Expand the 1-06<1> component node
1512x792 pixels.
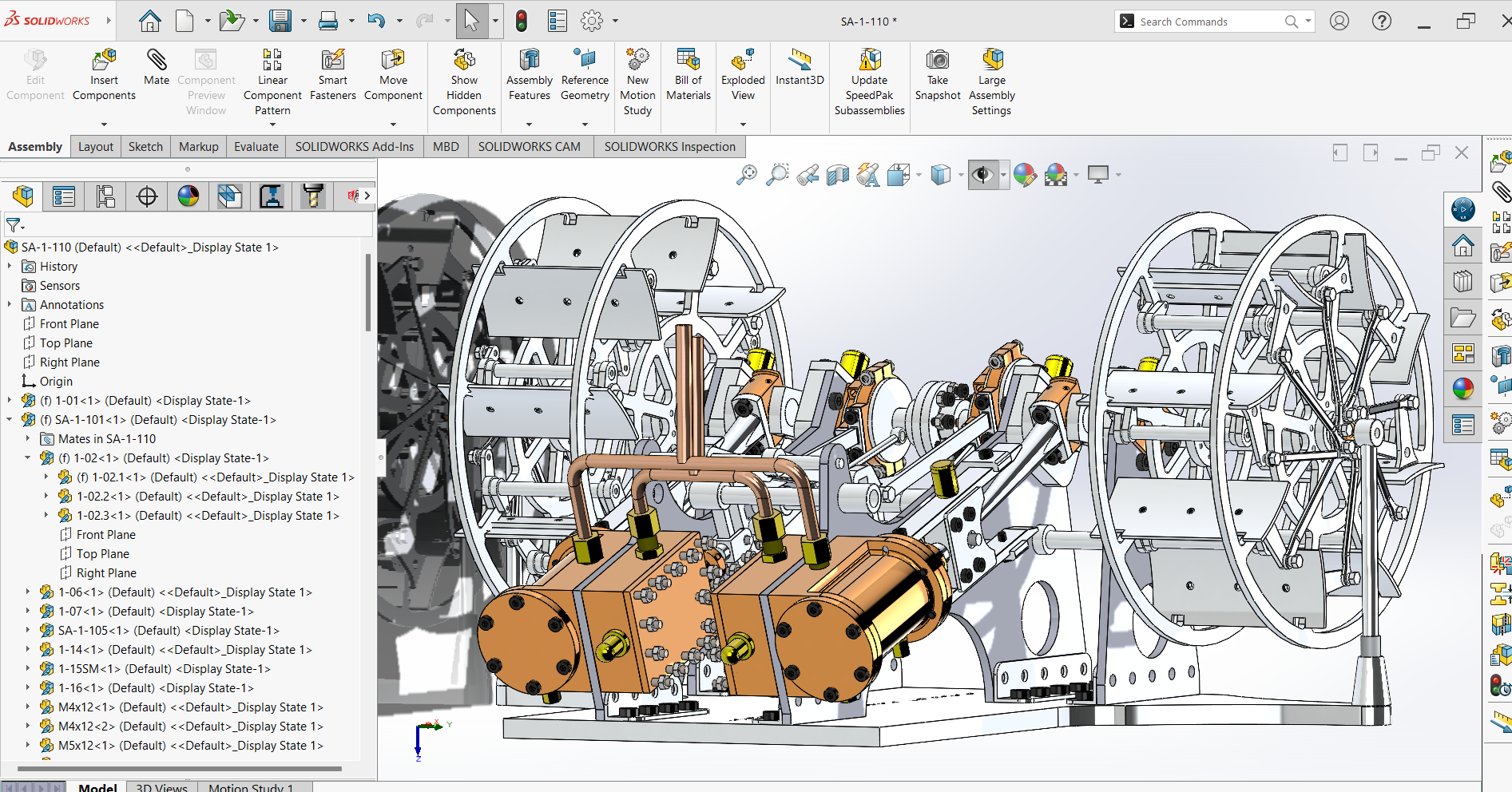coord(28,592)
